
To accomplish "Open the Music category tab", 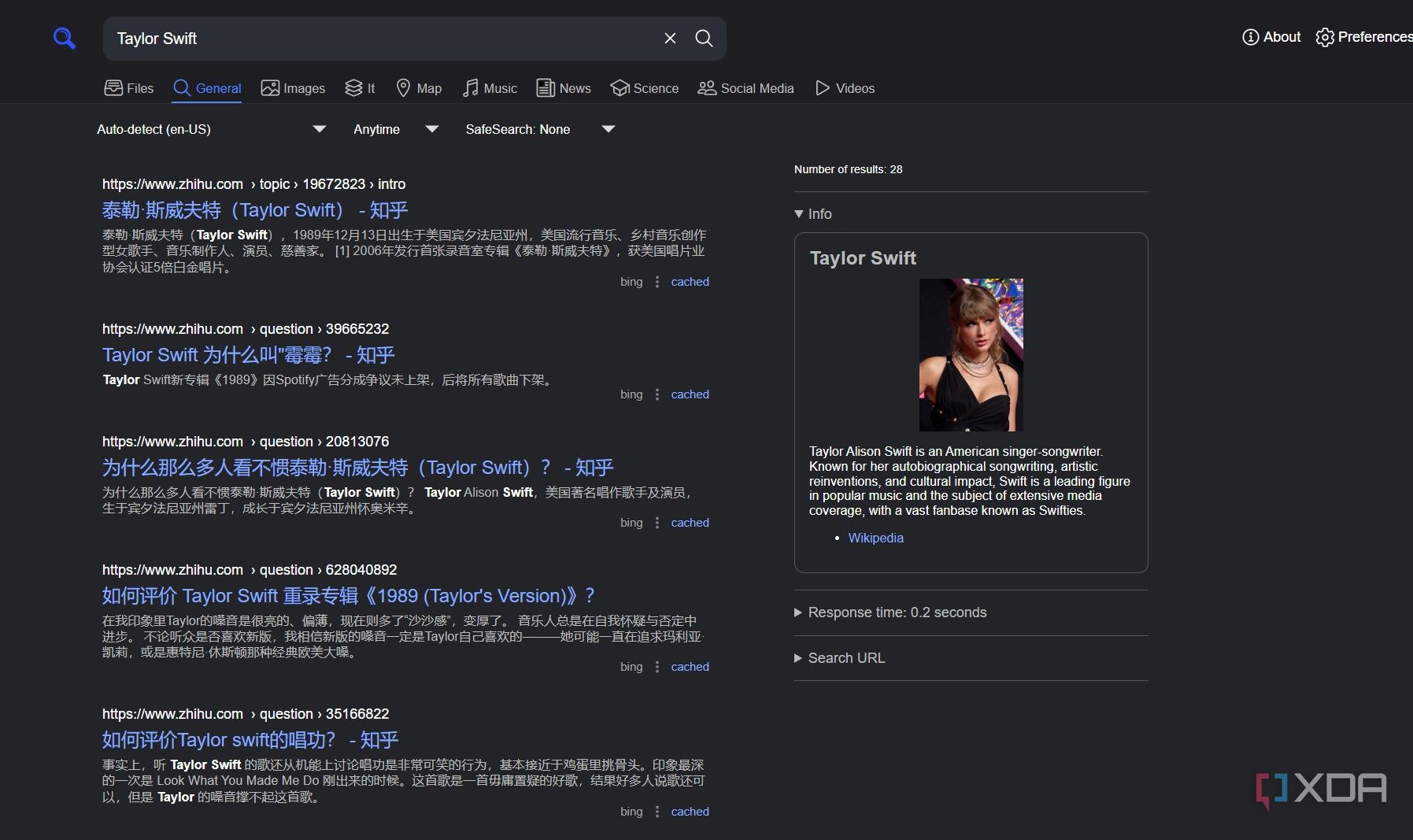I will 490,88.
